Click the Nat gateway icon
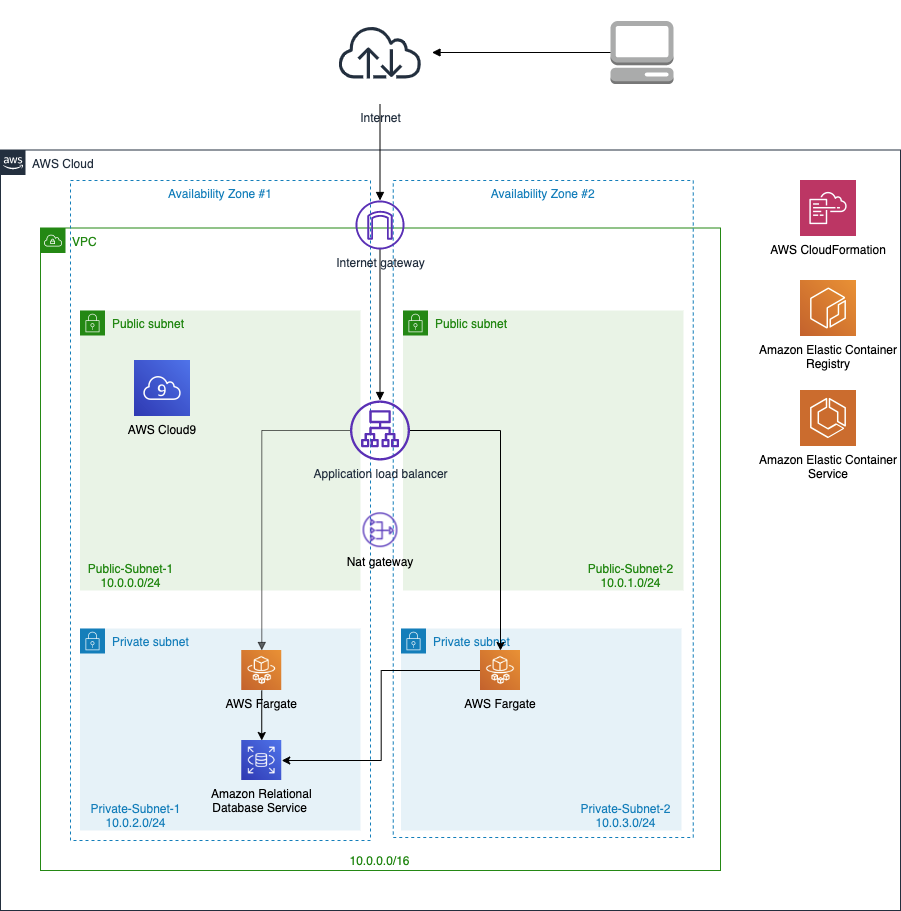The image size is (901, 911). 380,530
